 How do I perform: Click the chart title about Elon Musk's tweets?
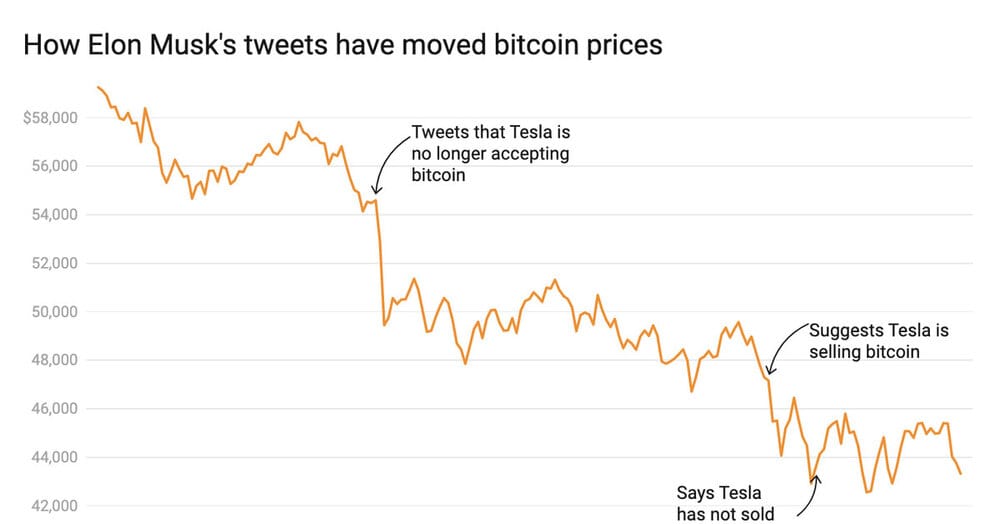coord(343,45)
